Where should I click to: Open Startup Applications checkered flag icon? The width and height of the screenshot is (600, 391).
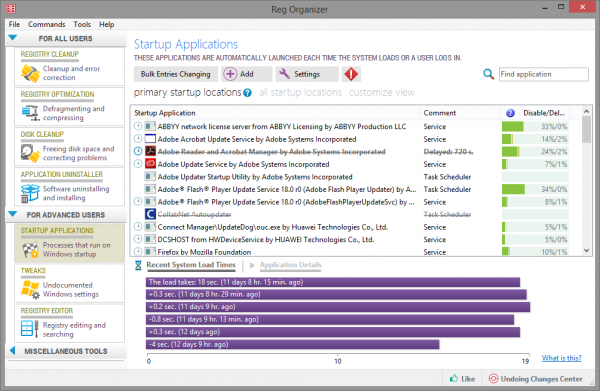30,249
